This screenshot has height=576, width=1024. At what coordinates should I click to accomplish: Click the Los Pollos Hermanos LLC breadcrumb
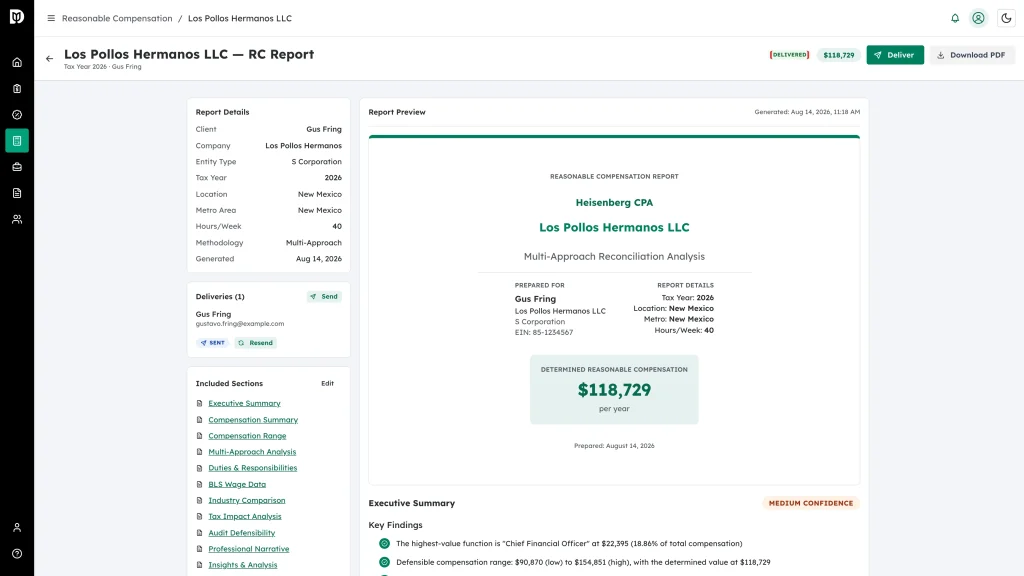tap(240, 18)
